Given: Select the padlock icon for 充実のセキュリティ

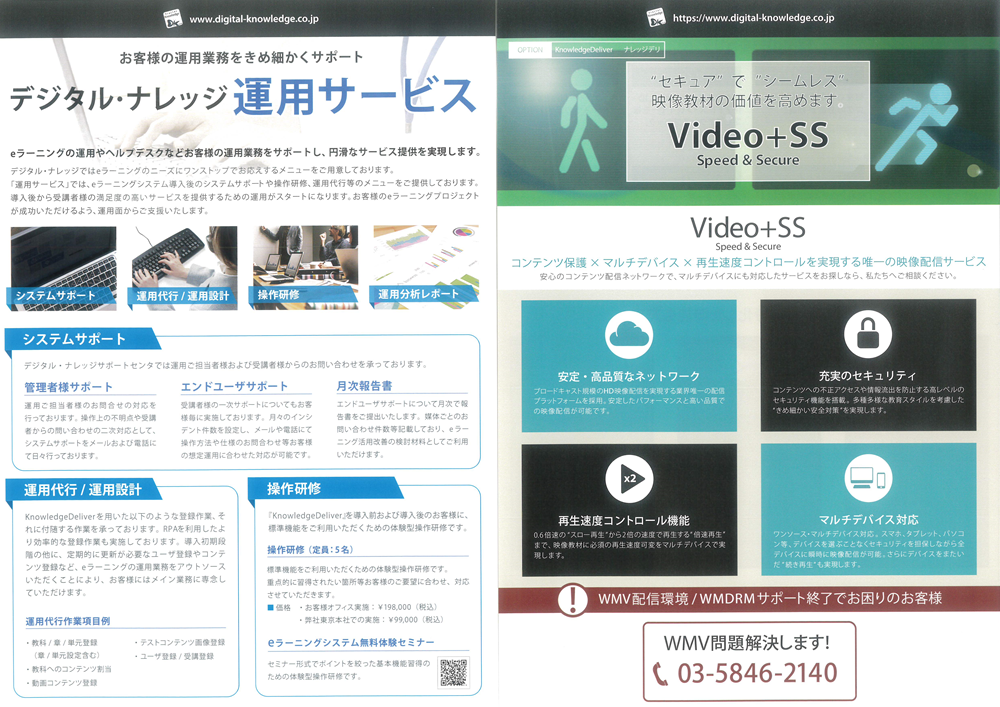Looking at the screenshot, I should [x=868, y=334].
